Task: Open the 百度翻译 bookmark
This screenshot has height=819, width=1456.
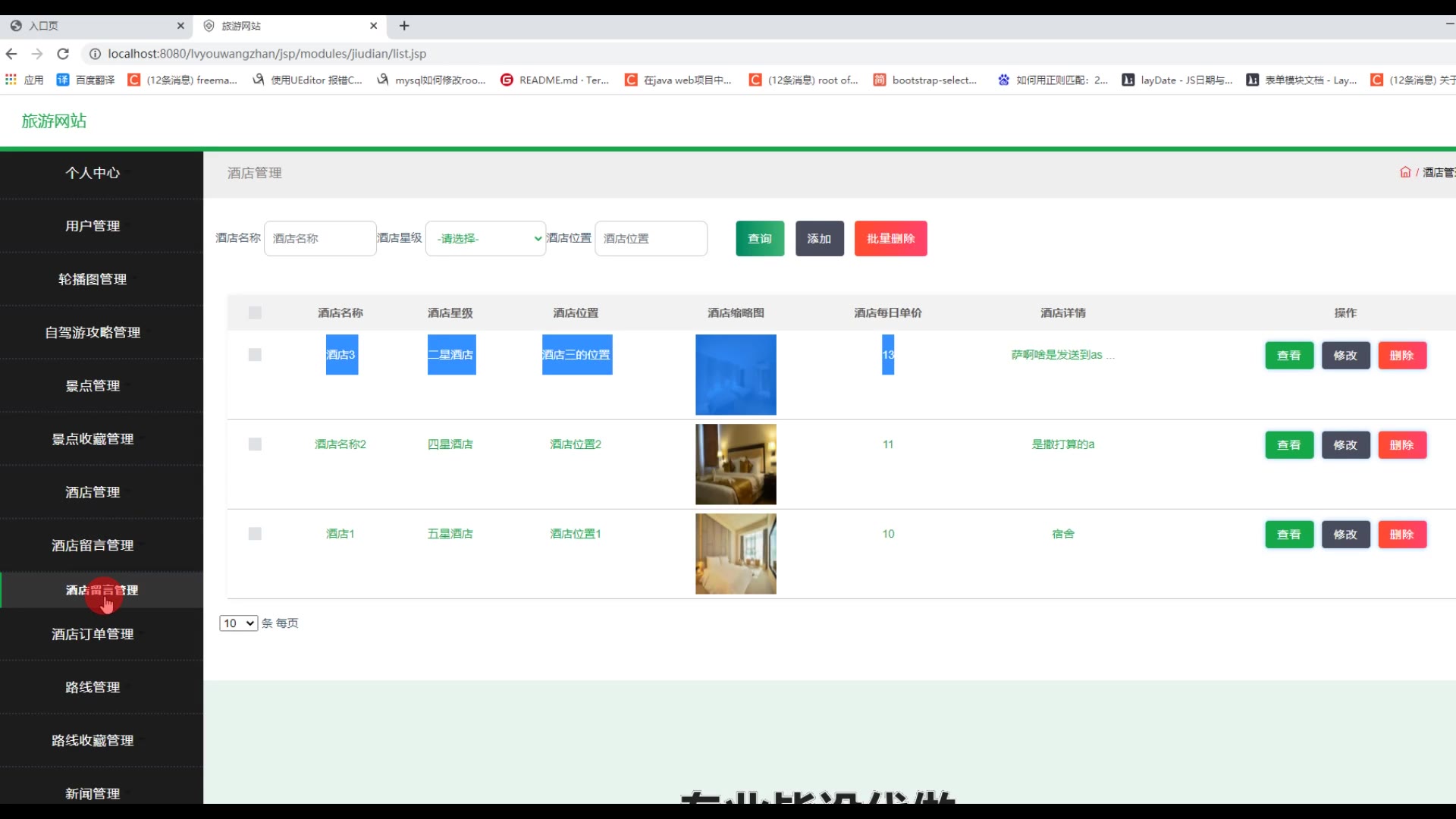Action: (x=86, y=80)
